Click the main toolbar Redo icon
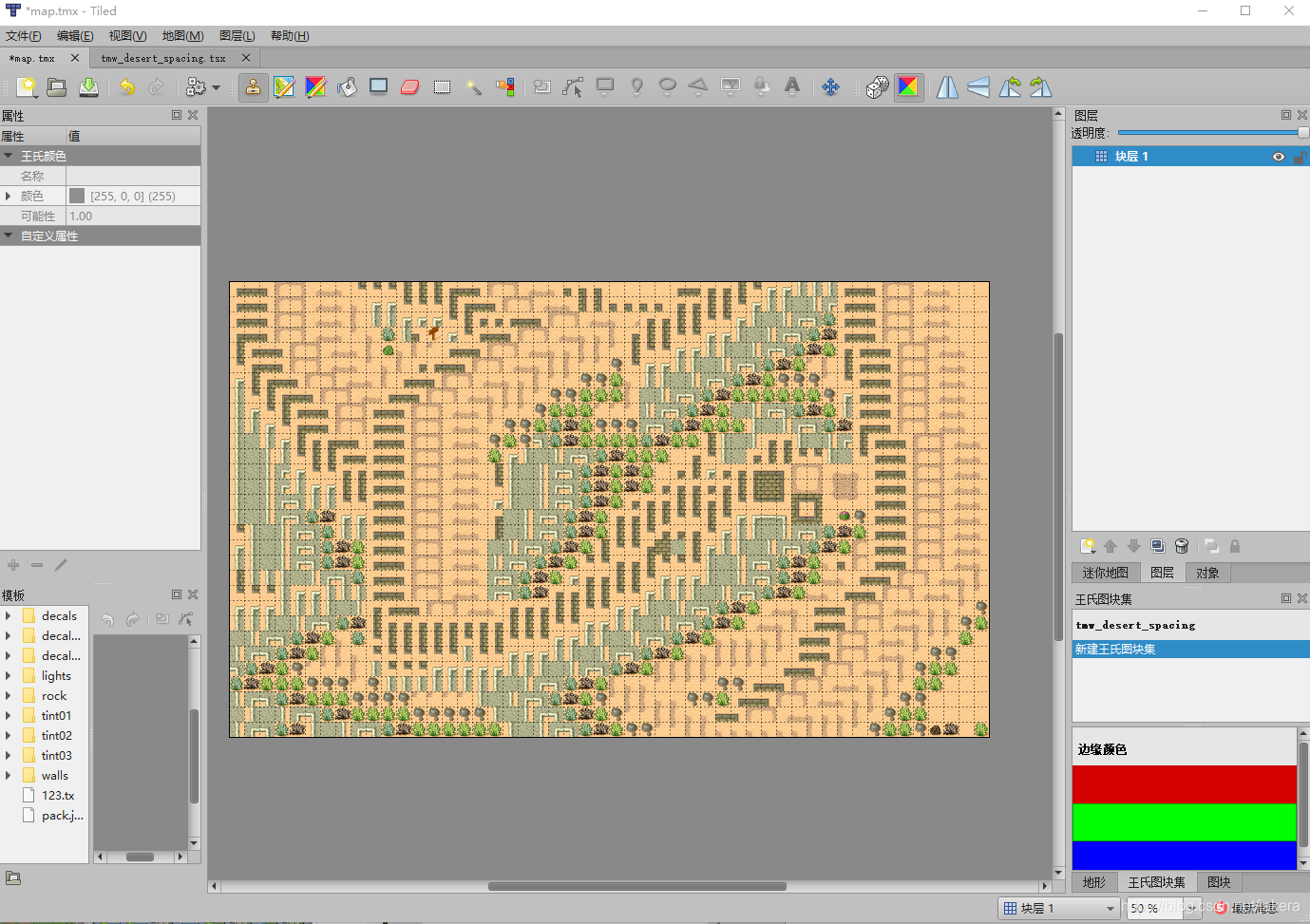 coord(157,87)
